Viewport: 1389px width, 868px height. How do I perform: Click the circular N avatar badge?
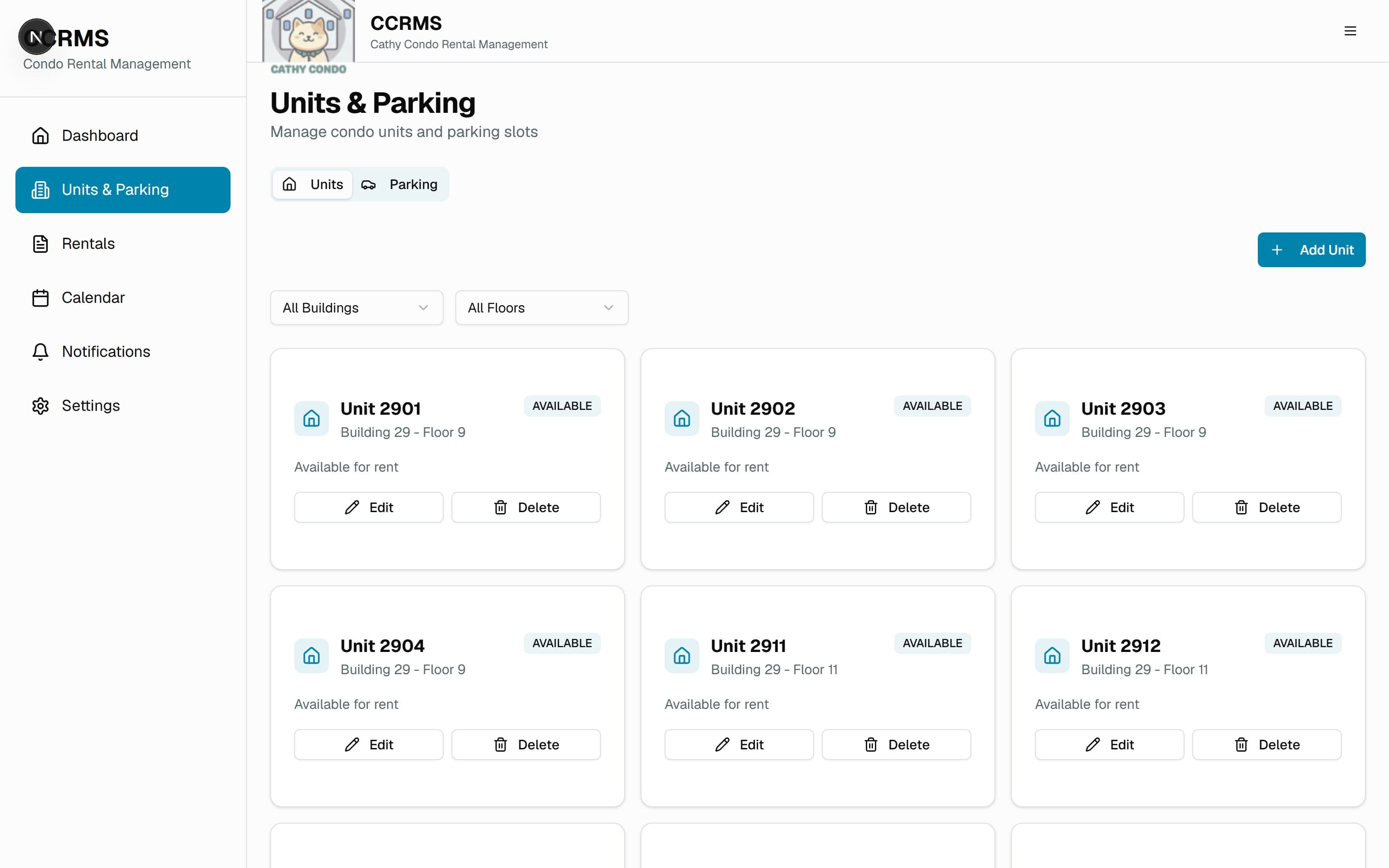tap(36, 37)
